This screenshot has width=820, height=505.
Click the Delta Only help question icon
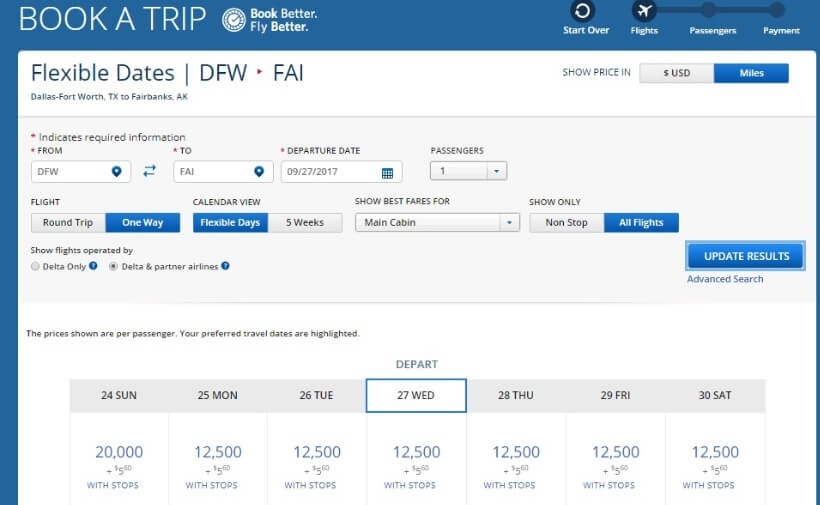[x=93, y=266]
